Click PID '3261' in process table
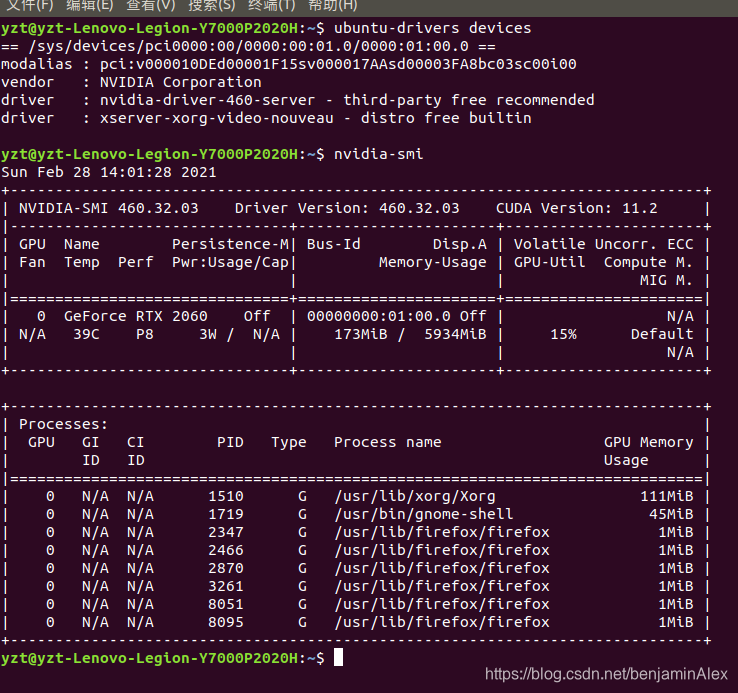Viewport: 738px width, 693px height. click(226, 586)
